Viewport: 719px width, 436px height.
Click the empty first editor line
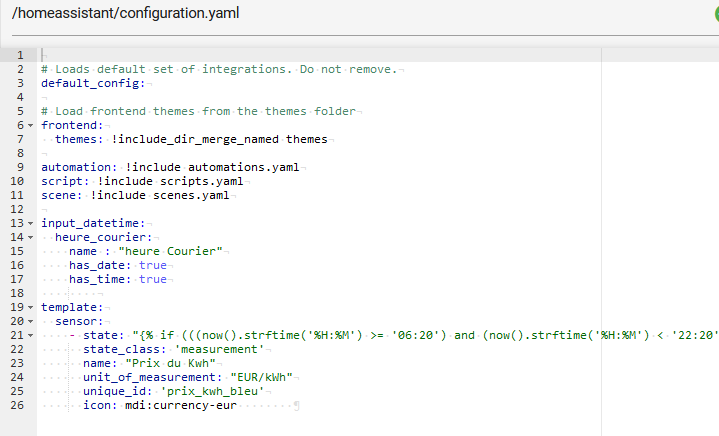tap(319, 55)
